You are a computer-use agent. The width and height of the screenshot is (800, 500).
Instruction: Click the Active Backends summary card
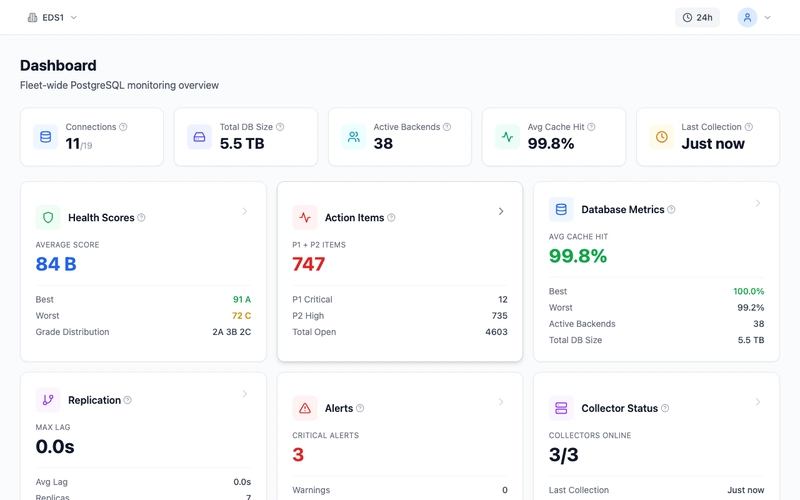pyautogui.click(x=399, y=137)
